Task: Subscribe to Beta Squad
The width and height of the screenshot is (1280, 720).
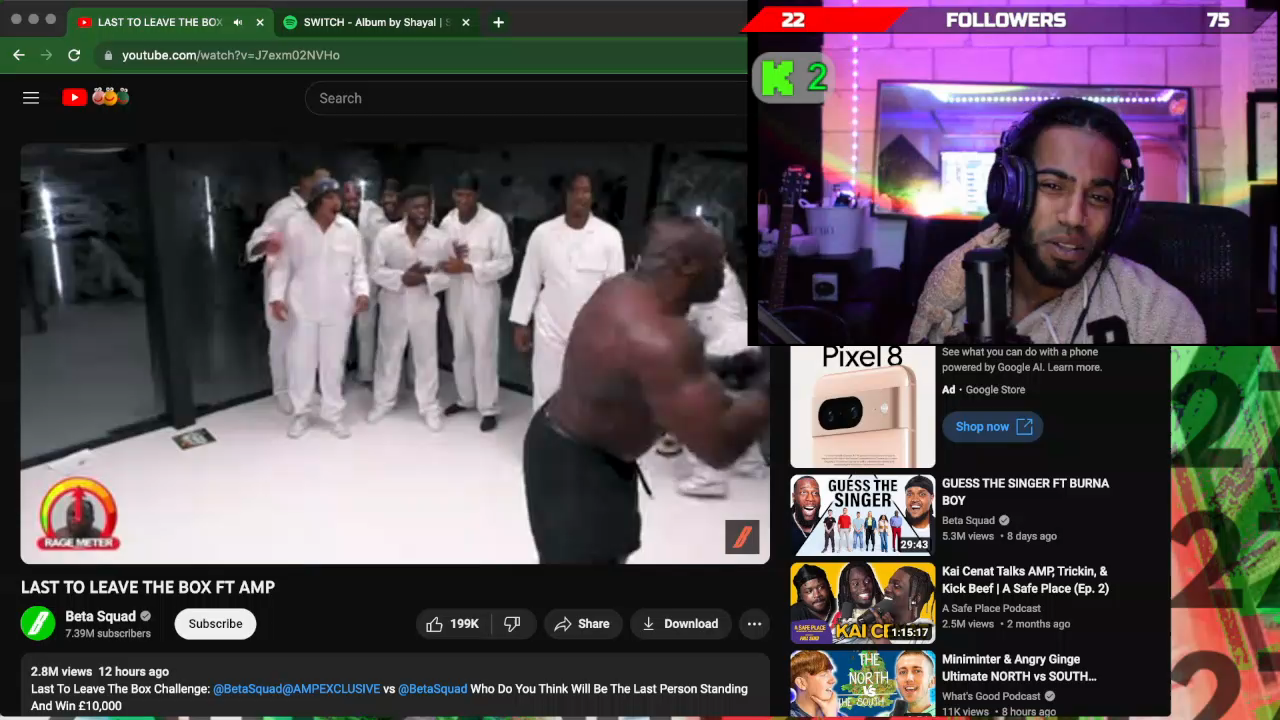Action: 215,624
